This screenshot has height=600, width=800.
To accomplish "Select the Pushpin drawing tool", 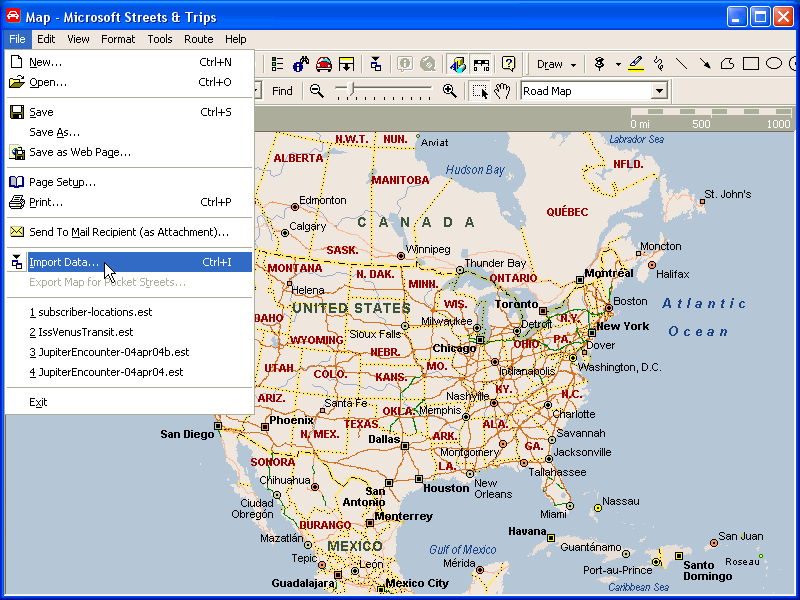I will click(x=599, y=64).
